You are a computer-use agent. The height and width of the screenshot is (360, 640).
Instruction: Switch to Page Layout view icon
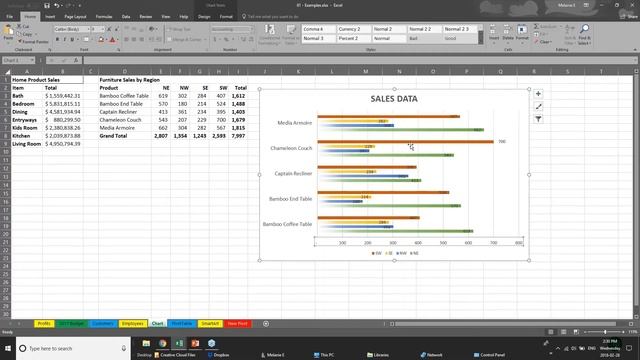(563, 332)
